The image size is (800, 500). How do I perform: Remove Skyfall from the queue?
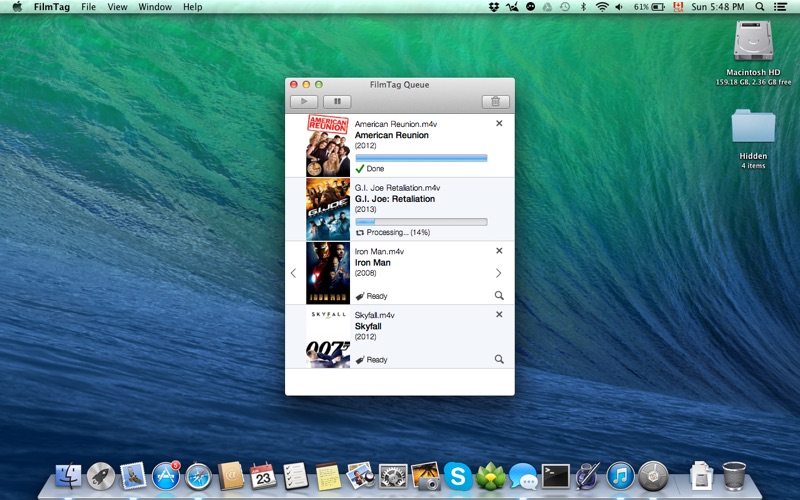click(499, 314)
